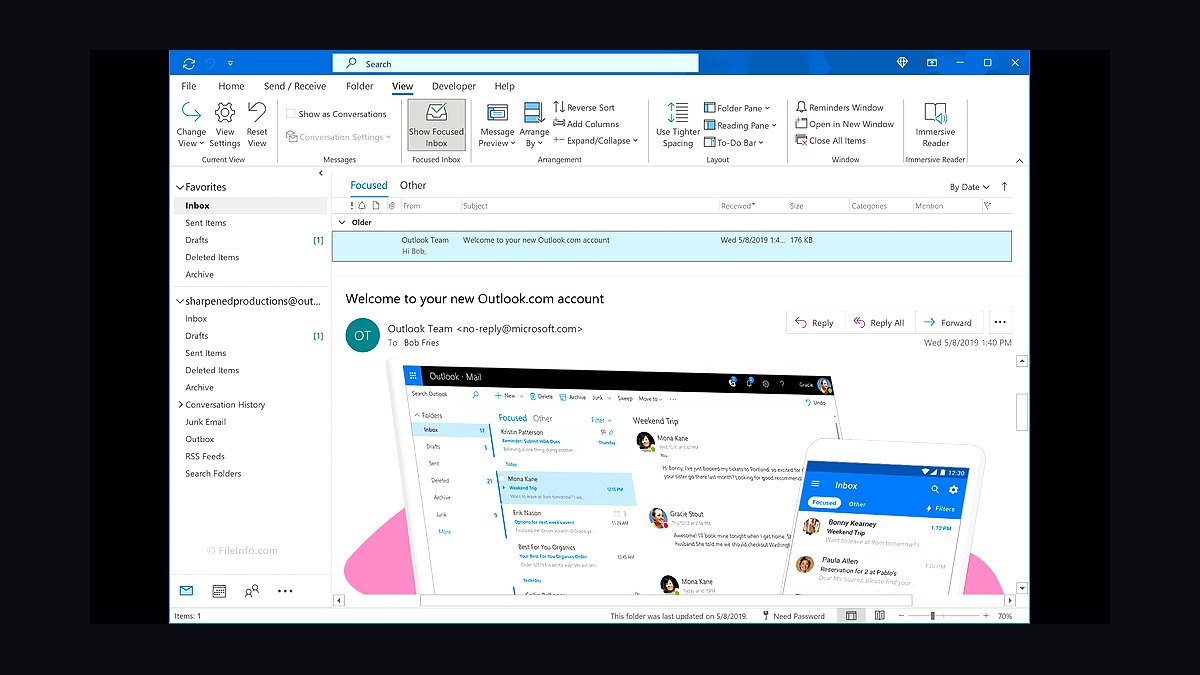The height and width of the screenshot is (675, 1200).
Task: Open the Folder Pane dropdown
Action: [737, 108]
